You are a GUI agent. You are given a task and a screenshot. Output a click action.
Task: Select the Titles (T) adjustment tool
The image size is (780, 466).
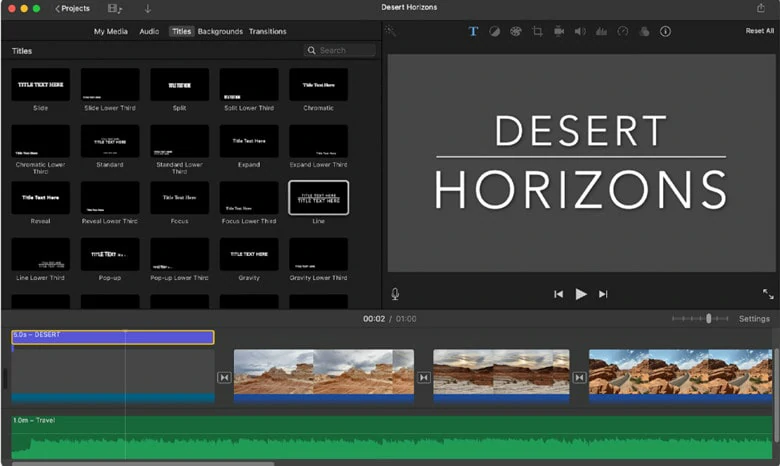pos(473,31)
